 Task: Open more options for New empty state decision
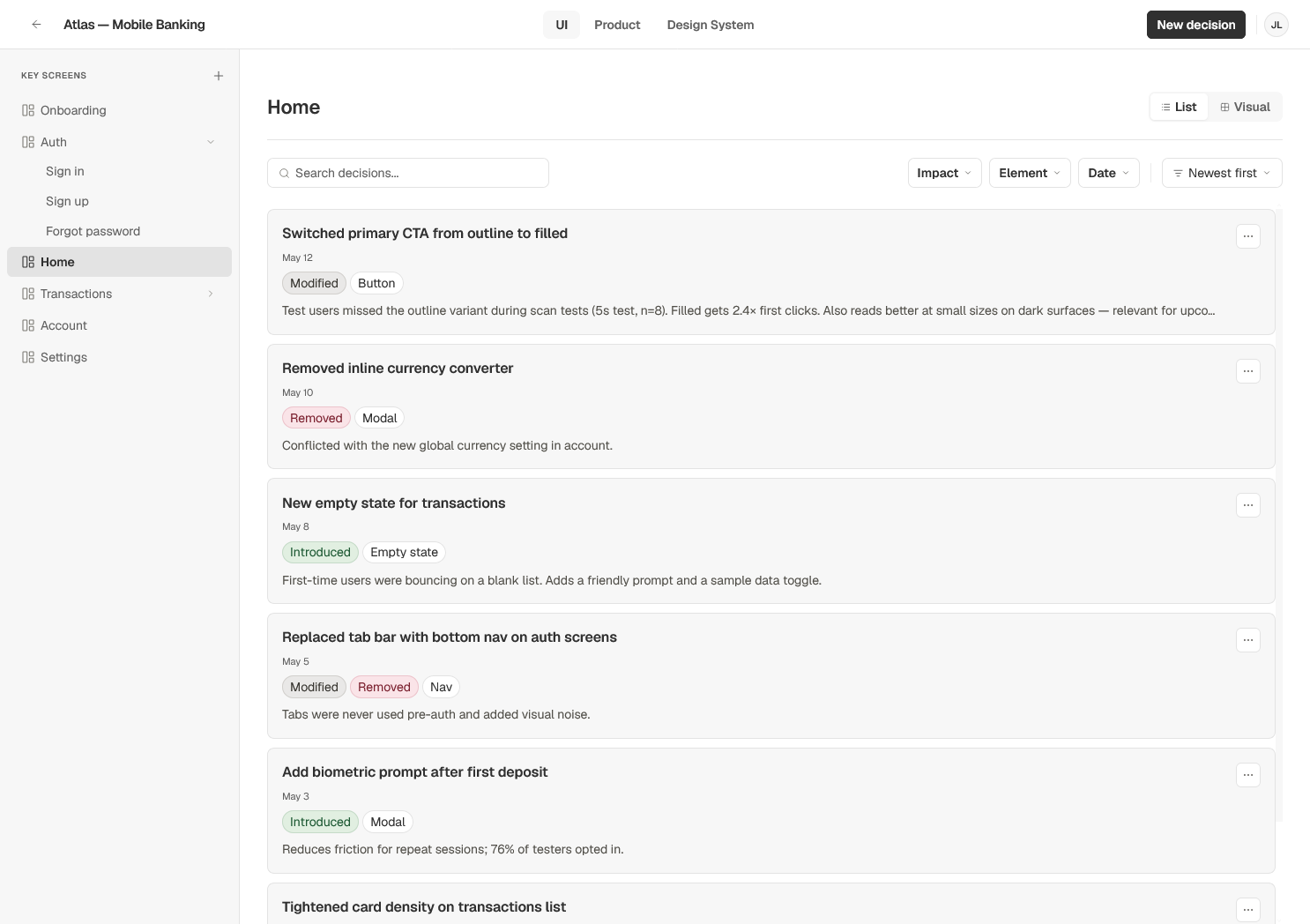(x=1247, y=505)
